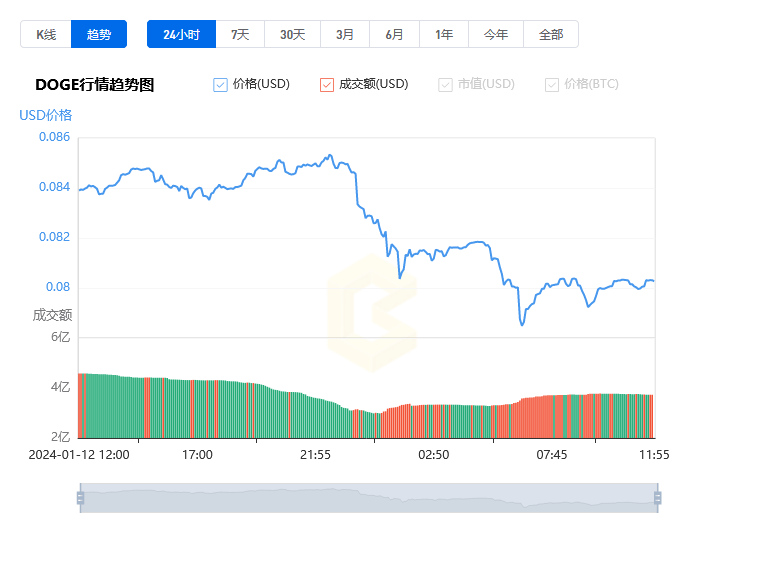Select the 今年 year-to-date range
Viewport: 780px width, 563px height.
tap(496, 34)
